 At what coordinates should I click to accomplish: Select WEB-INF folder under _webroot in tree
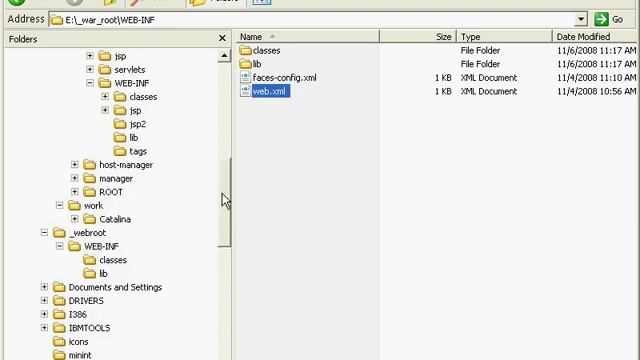[x=101, y=247]
